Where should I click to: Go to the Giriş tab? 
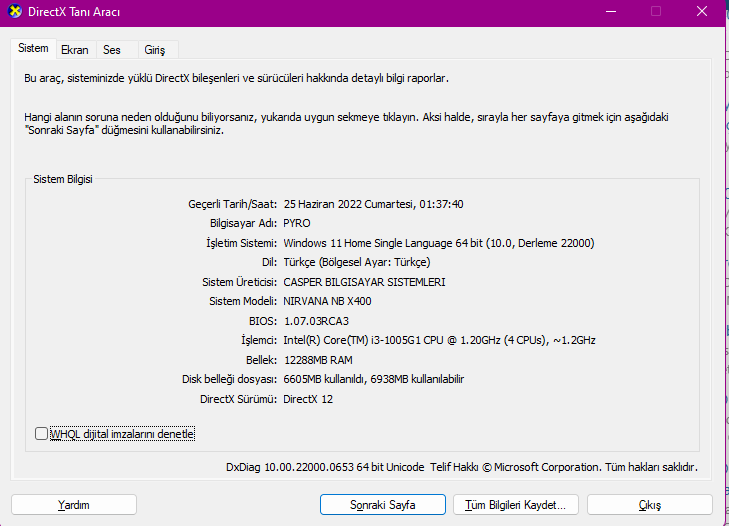155,49
